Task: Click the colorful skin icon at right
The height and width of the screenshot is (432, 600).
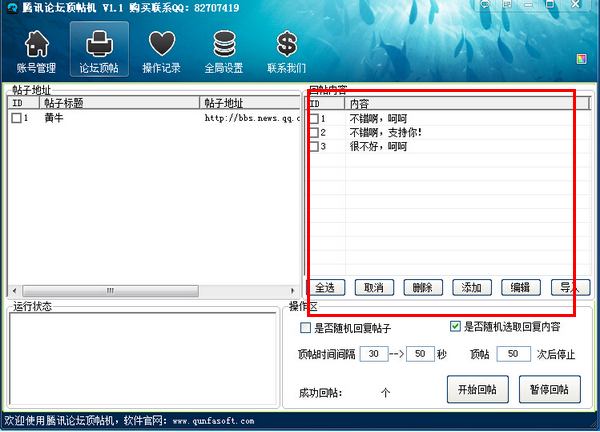Action: click(x=581, y=59)
